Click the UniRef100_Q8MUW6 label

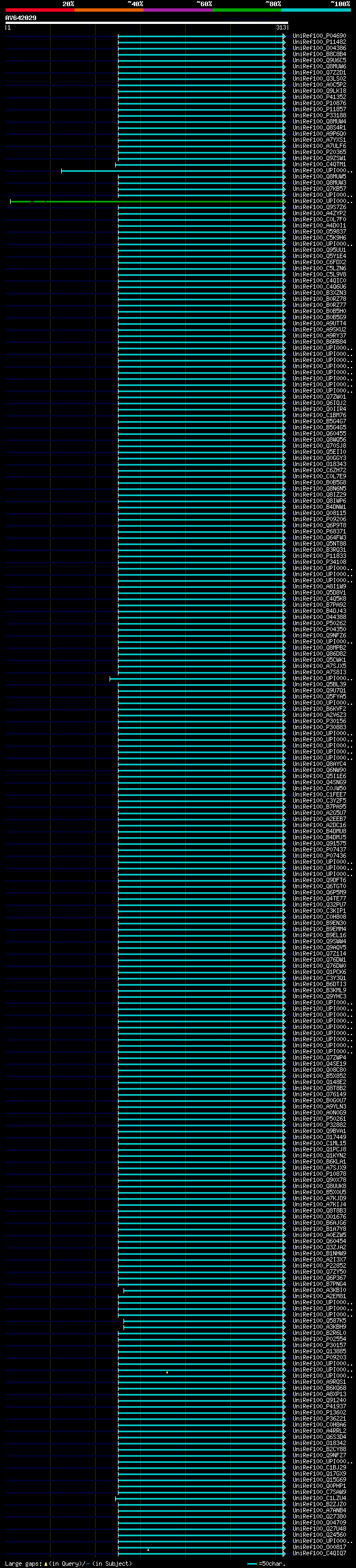pos(319,66)
